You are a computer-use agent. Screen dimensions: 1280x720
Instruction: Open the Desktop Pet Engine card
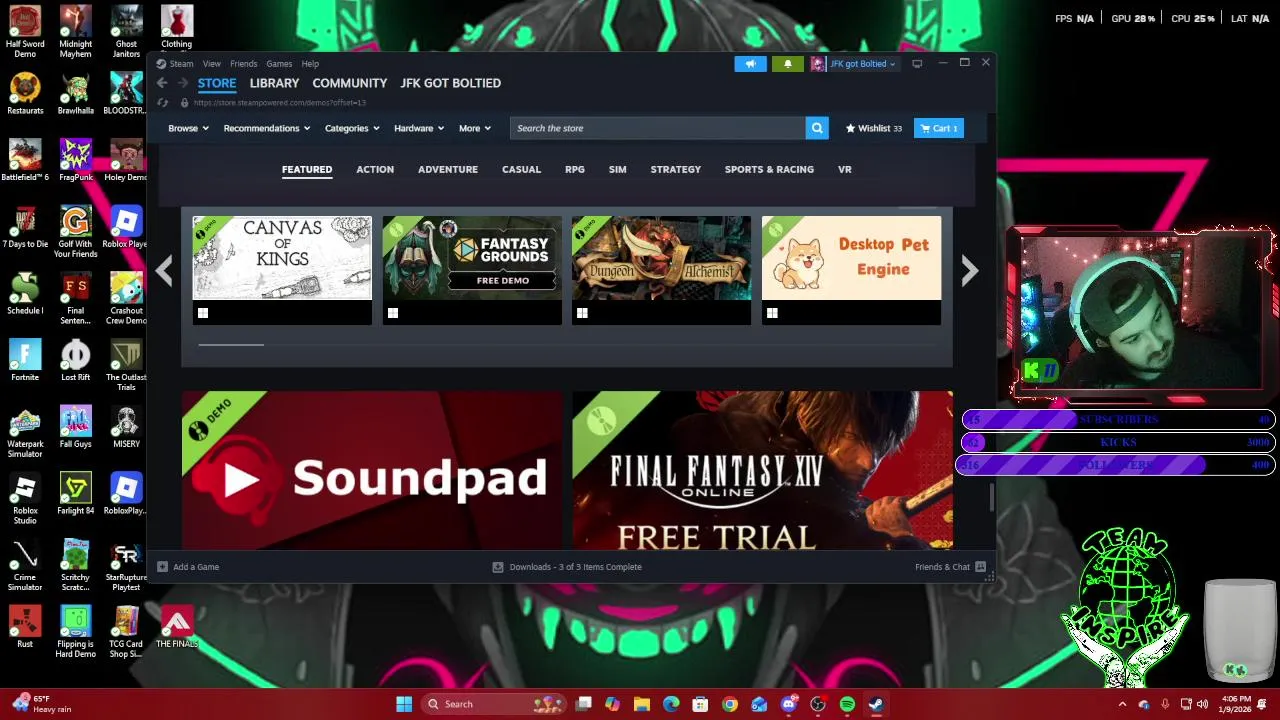(851, 270)
